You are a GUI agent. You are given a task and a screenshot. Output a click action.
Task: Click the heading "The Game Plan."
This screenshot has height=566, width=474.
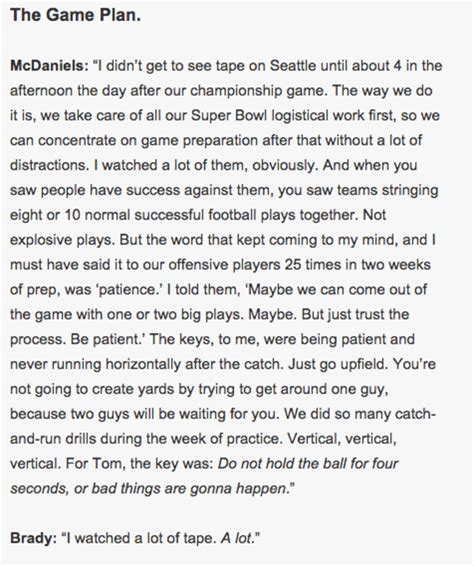(x=75, y=15)
